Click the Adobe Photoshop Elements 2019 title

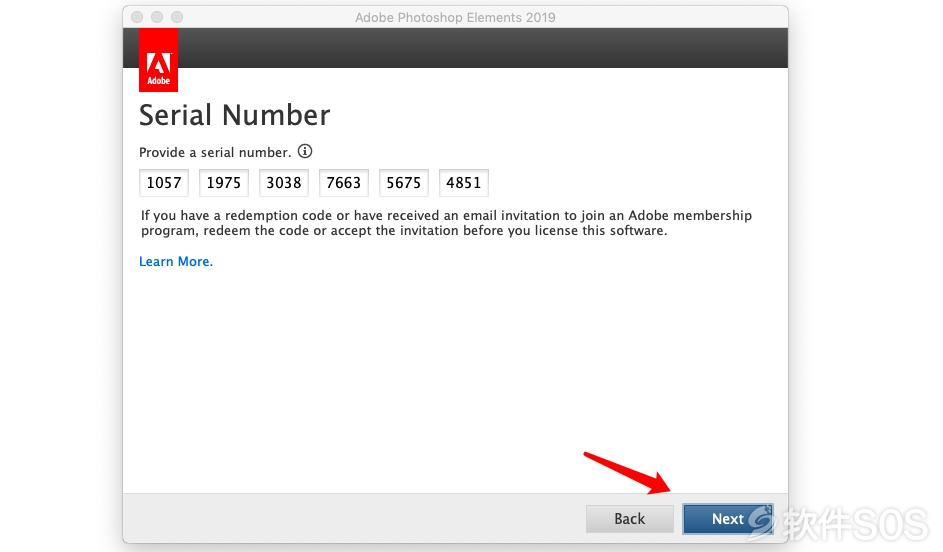pyautogui.click(x=455, y=17)
